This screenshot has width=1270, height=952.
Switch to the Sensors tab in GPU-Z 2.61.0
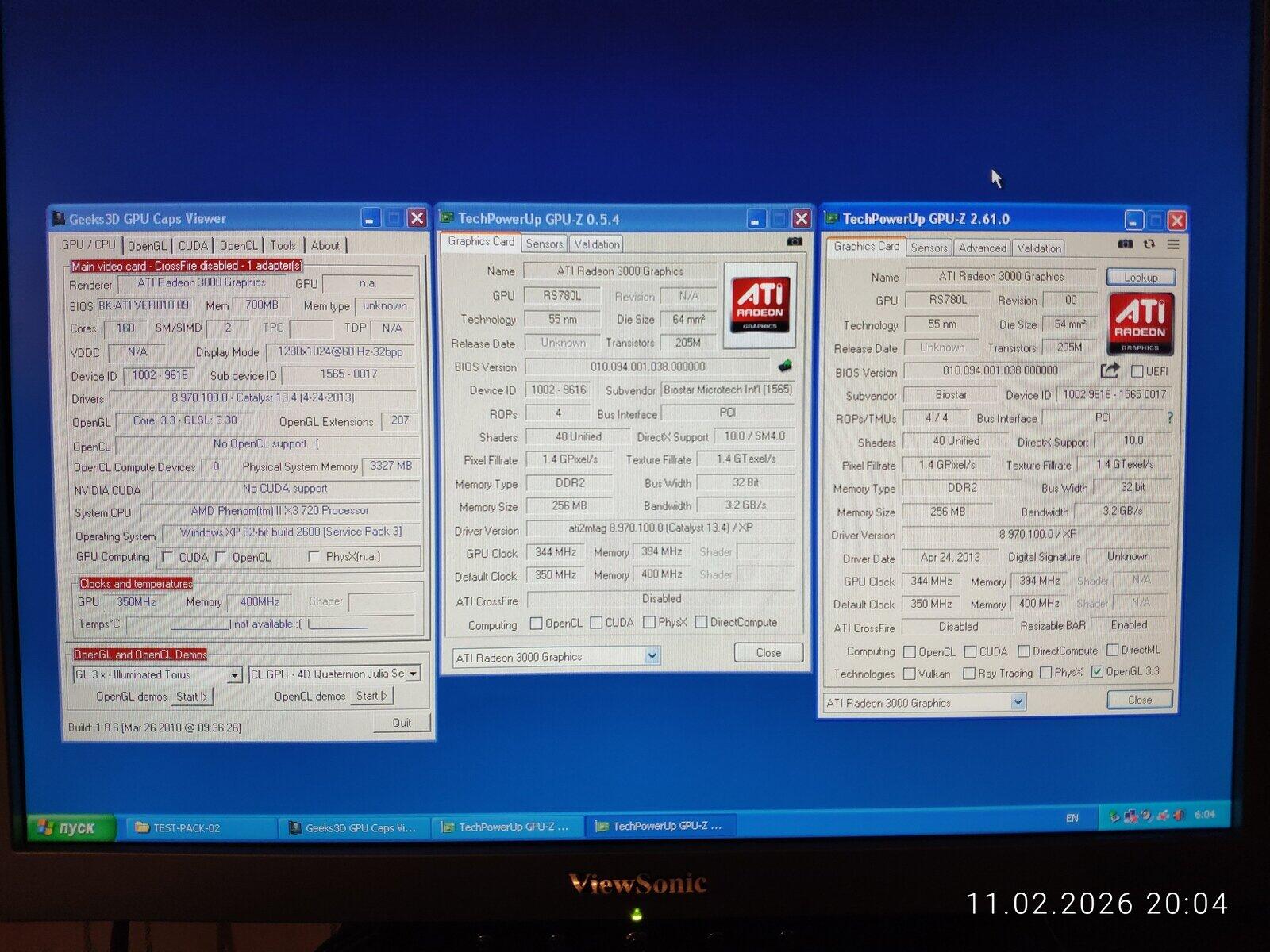pos(929,248)
